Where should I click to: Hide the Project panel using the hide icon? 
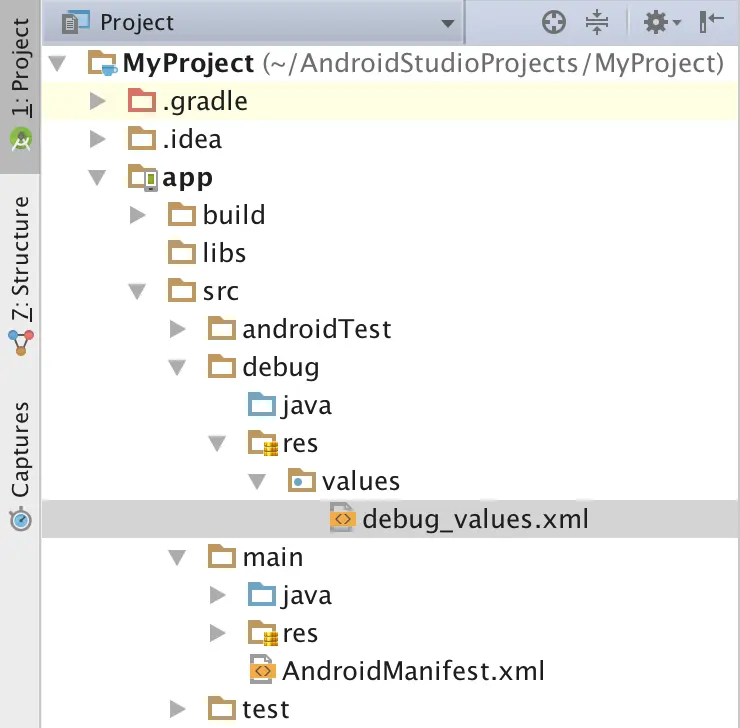(712, 22)
